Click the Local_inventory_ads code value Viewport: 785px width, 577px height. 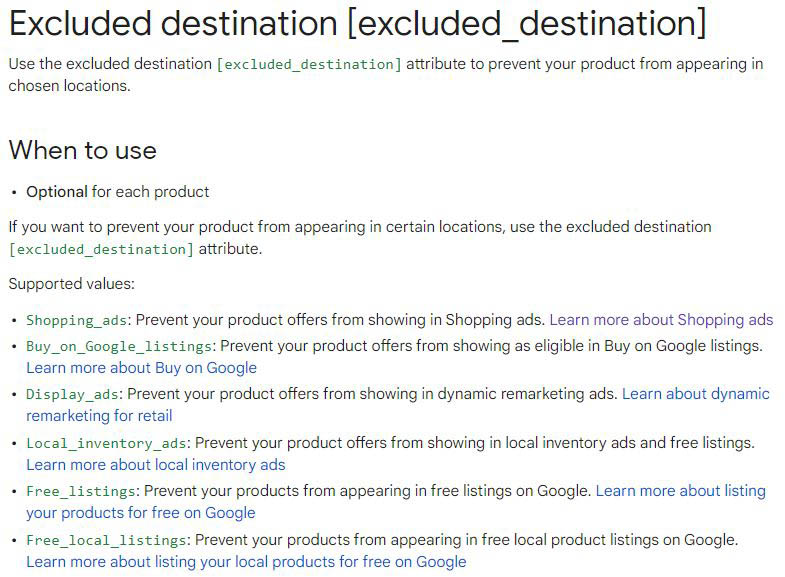[106, 443]
